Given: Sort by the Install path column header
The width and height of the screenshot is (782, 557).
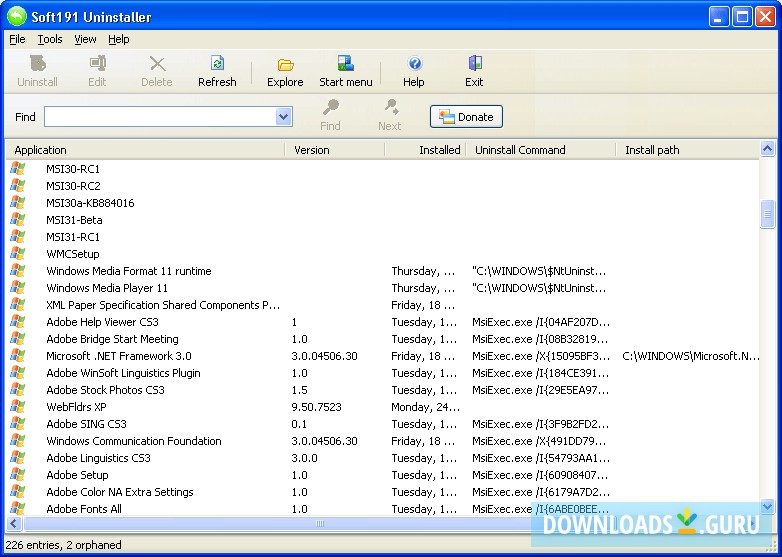Looking at the screenshot, I should point(688,150).
